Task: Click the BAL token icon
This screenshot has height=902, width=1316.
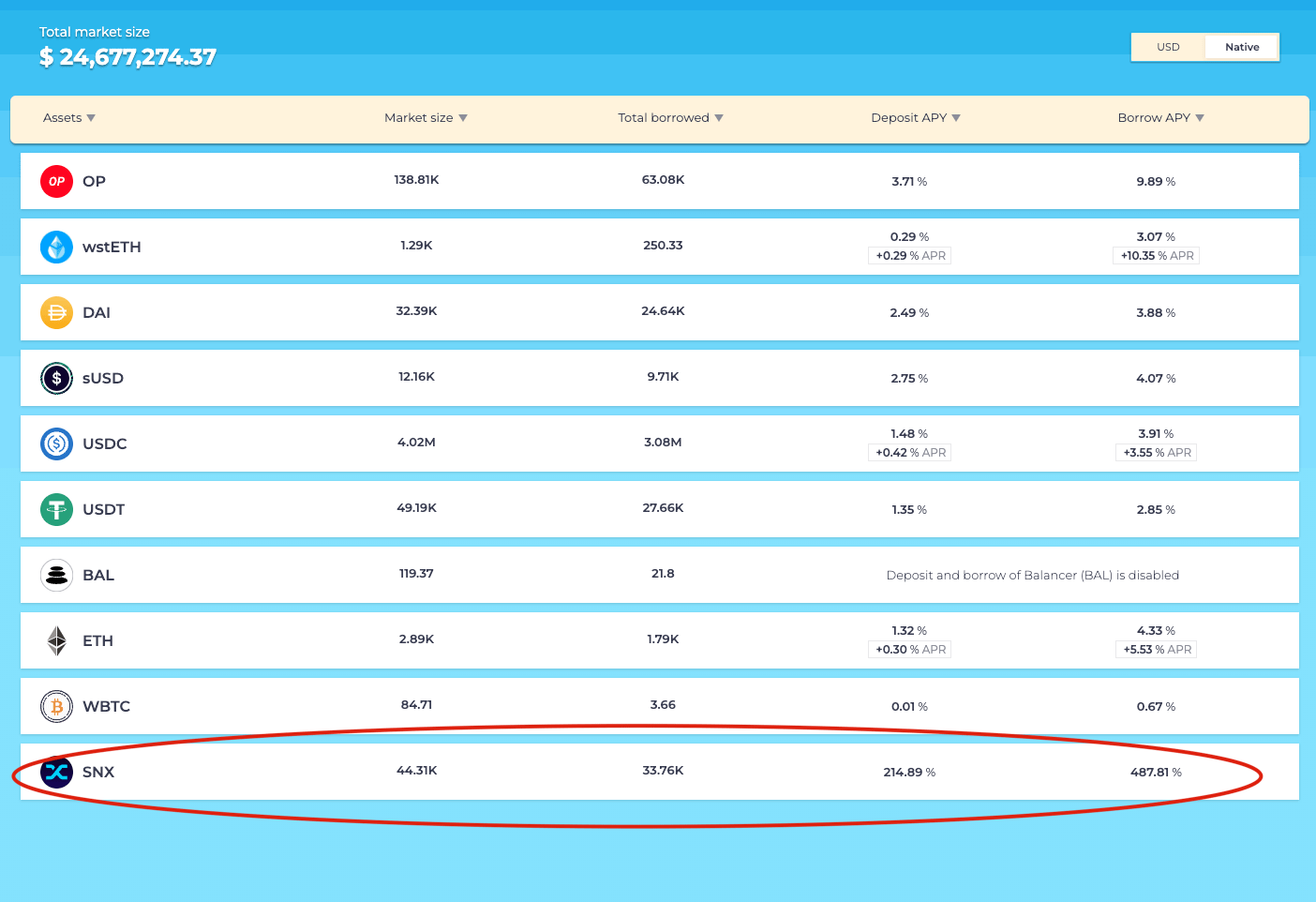Action: (x=56, y=575)
